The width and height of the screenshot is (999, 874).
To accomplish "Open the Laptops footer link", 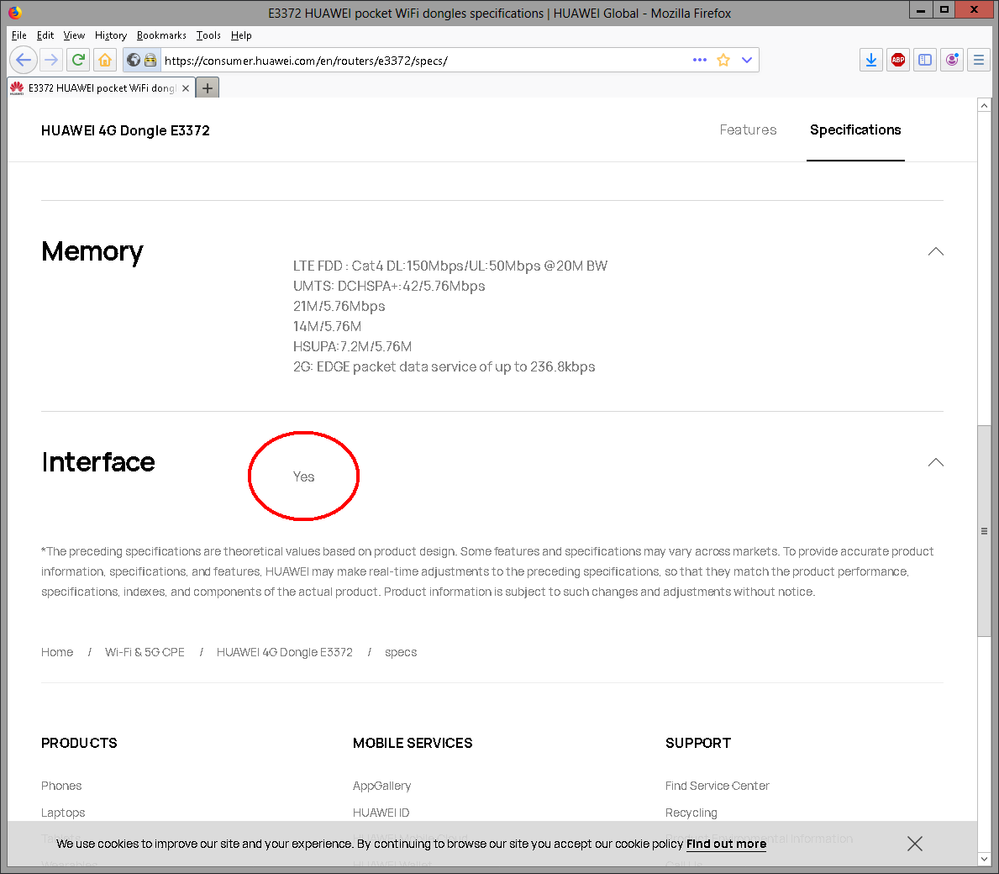I will point(63,813).
